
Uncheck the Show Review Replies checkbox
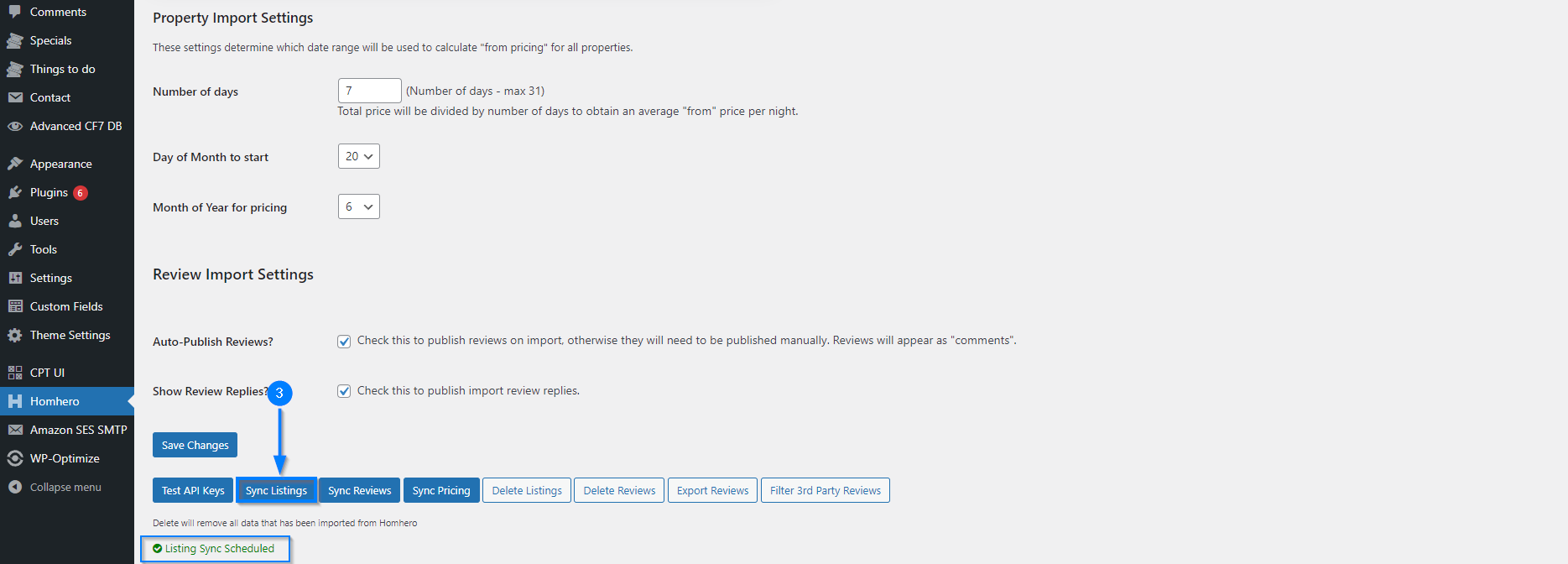pos(344,391)
